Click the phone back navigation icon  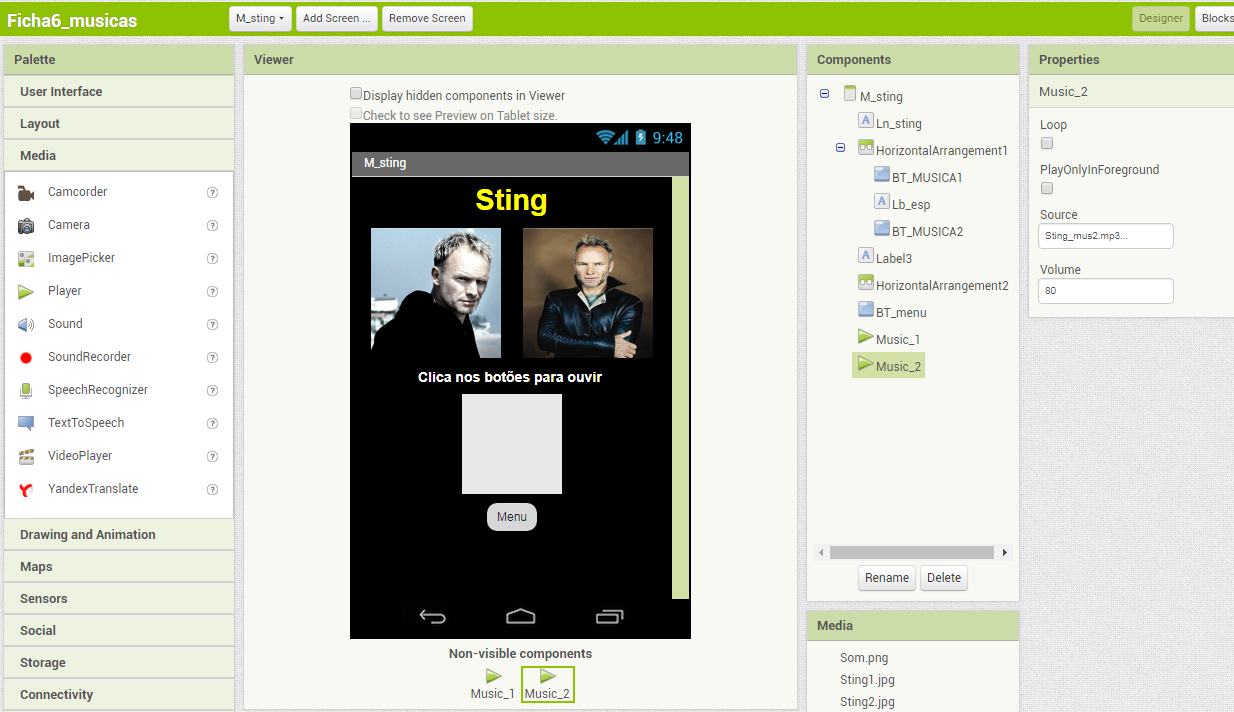433,617
